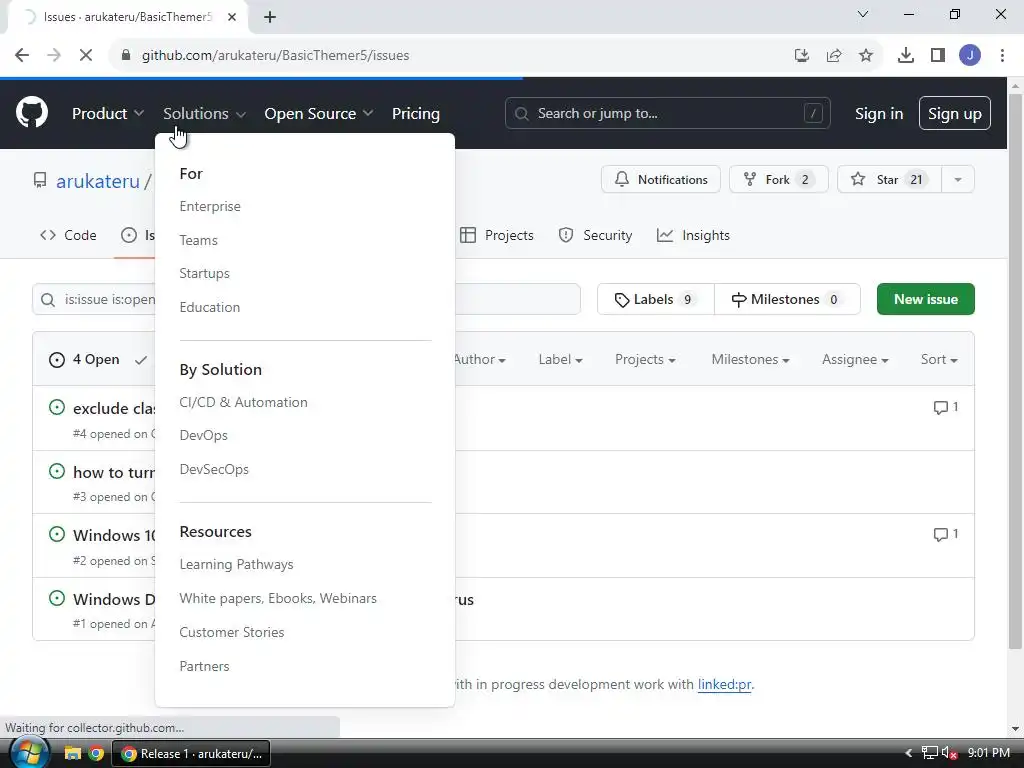The height and width of the screenshot is (768, 1024).
Task: Click open-issue icon for Windows D issue
Action: pos(57,598)
